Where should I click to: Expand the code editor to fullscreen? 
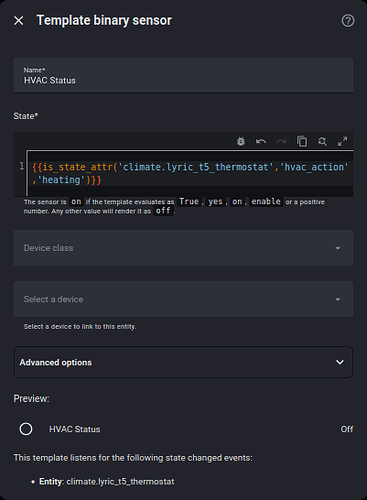[342, 141]
